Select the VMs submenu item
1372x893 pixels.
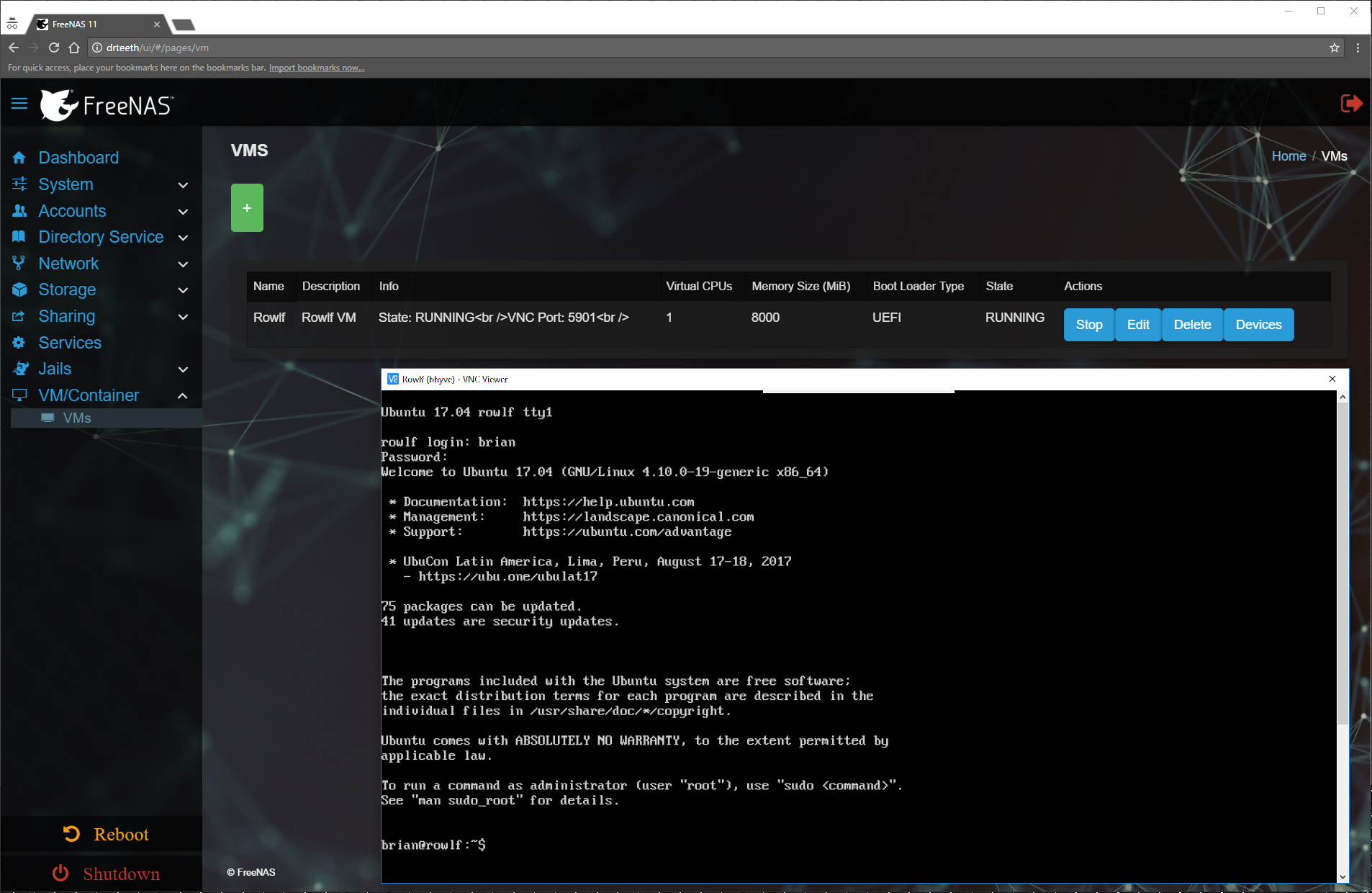107,418
